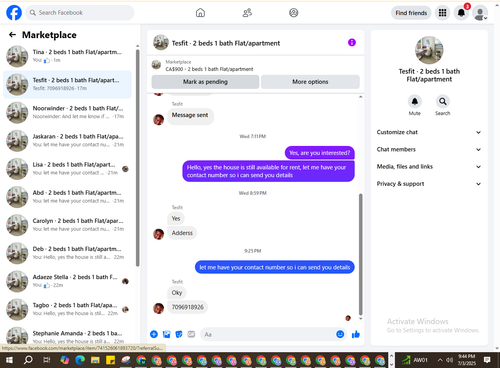Open Sticky Notes from the taskbar
This screenshot has width=500, height=368.
point(110,360)
